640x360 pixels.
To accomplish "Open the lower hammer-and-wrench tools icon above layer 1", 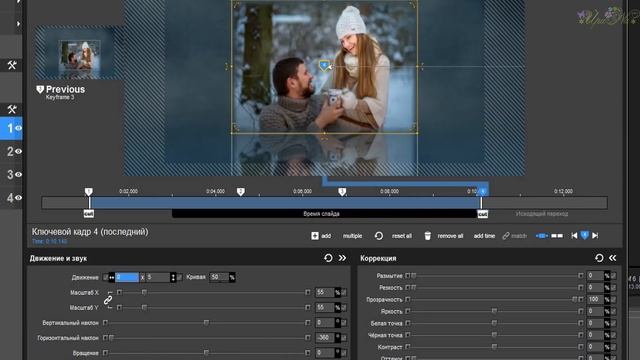I will click(x=11, y=109).
